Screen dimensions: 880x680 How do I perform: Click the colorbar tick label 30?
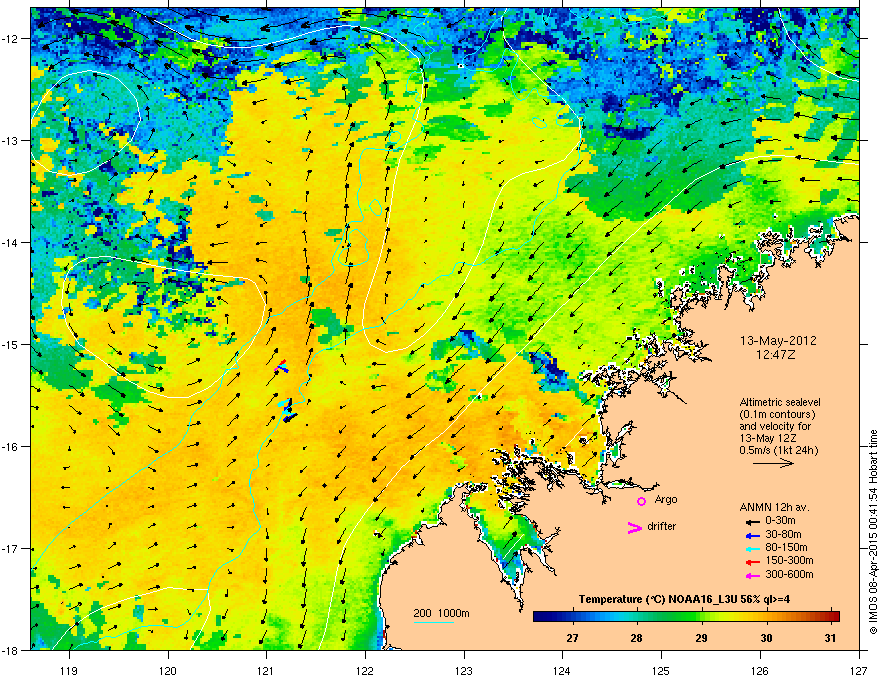[x=766, y=638]
